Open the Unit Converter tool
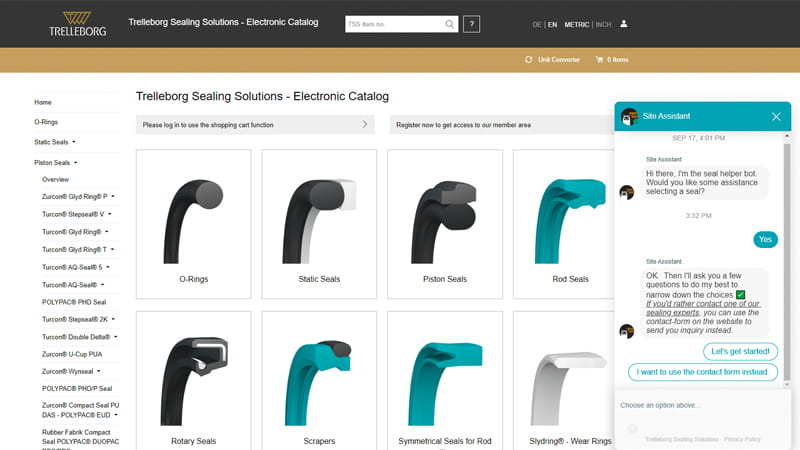Screen dimensions: 800x450 (x=552, y=60)
